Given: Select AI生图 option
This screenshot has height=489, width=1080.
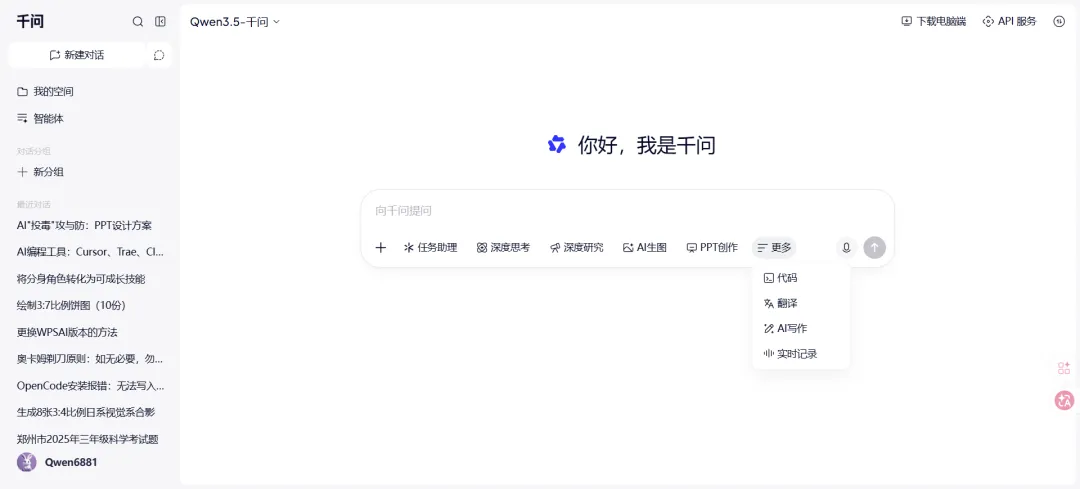Looking at the screenshot, I should [645, 247].
